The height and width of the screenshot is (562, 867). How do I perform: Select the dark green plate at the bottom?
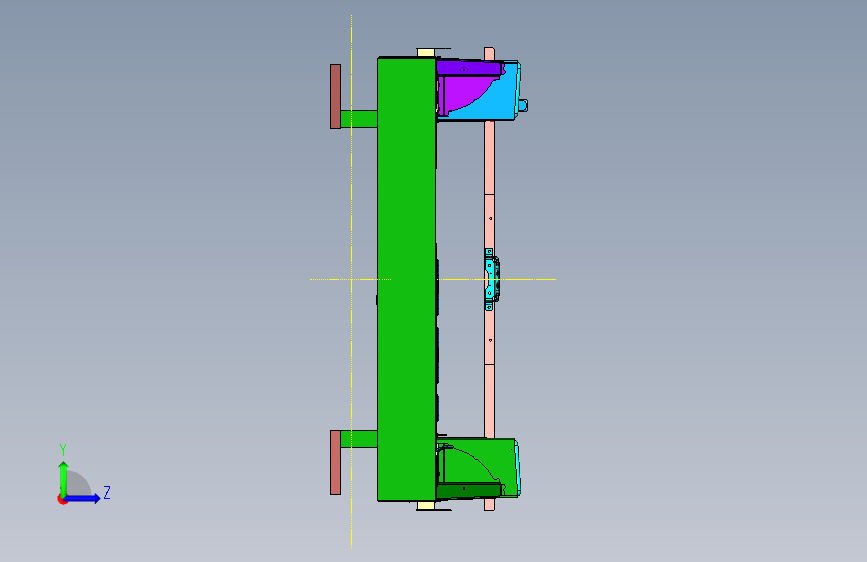pyautogui.click(x=469, y=490)
